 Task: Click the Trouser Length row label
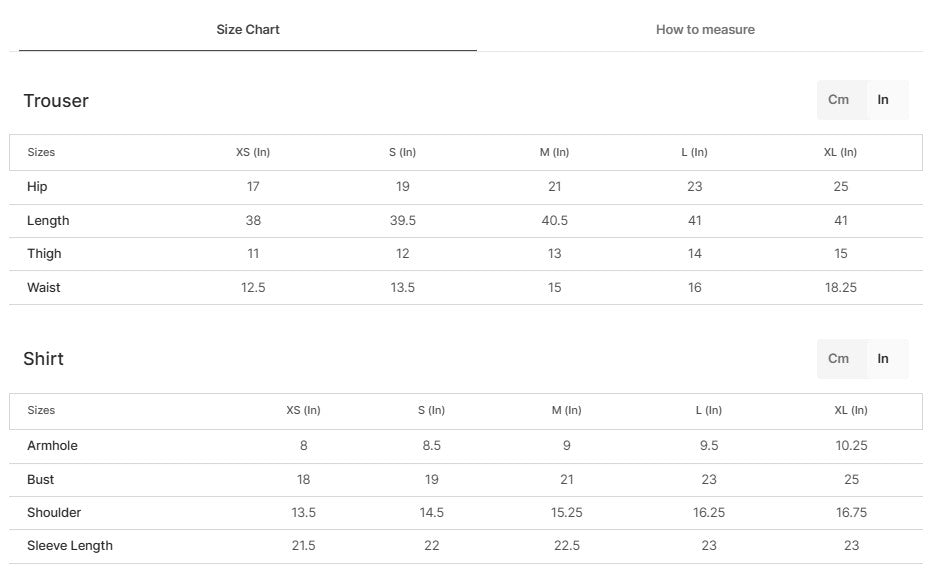point(48,221)
